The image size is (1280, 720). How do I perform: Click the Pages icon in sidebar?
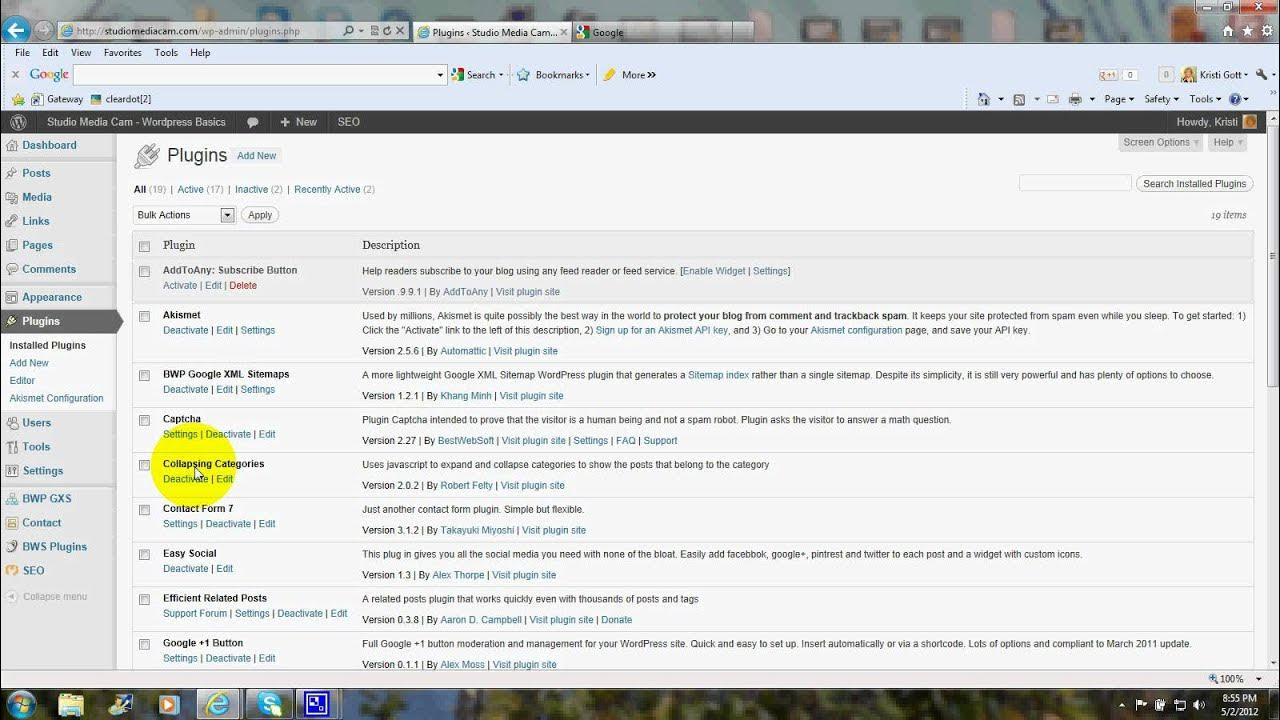(x=12, y=245)
